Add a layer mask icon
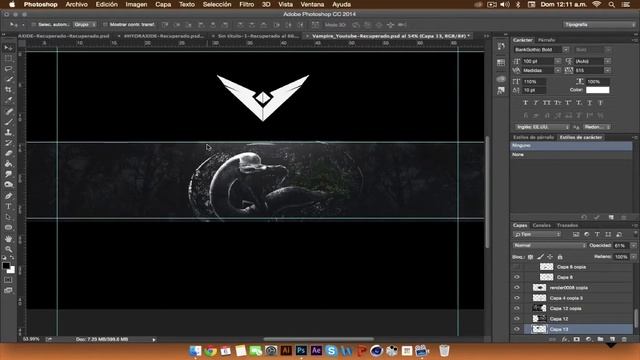Viewport: 640px width, 360px height. (x=576, y=339)
